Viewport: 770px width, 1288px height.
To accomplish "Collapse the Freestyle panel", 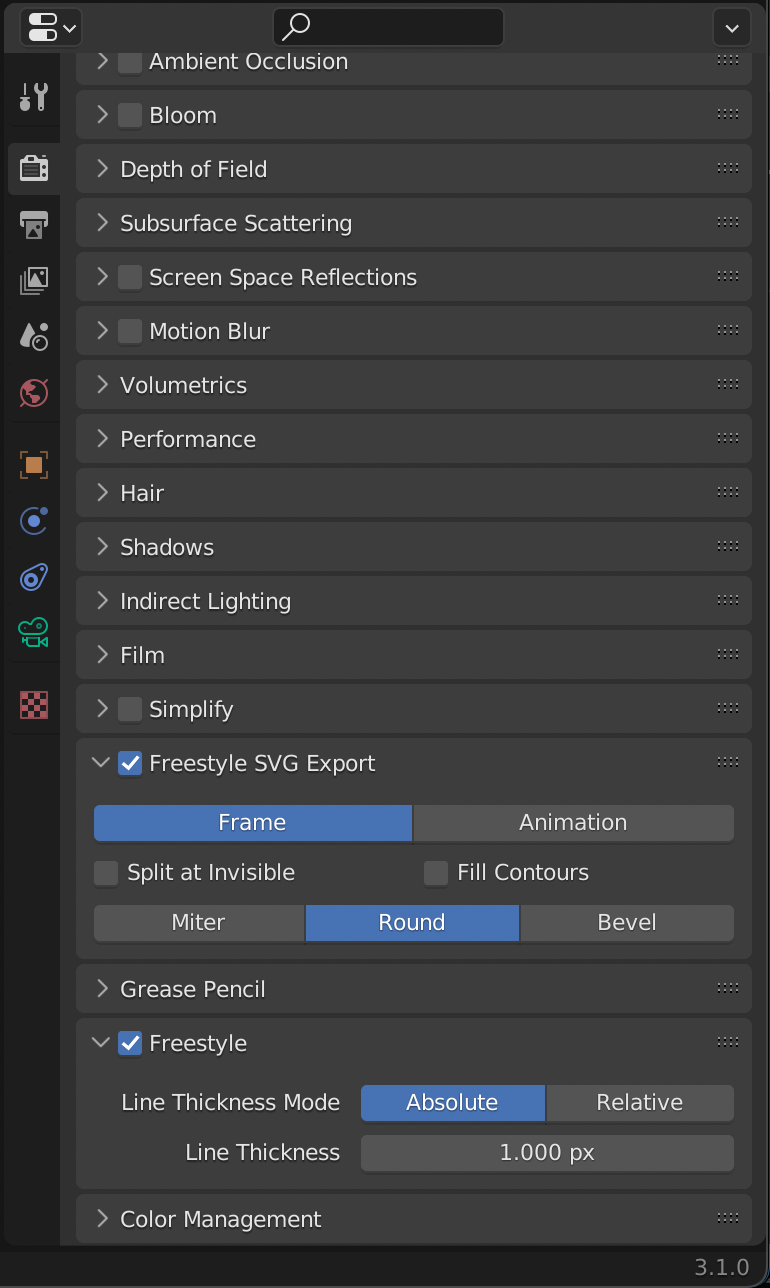I will [x=101, y=1043].
